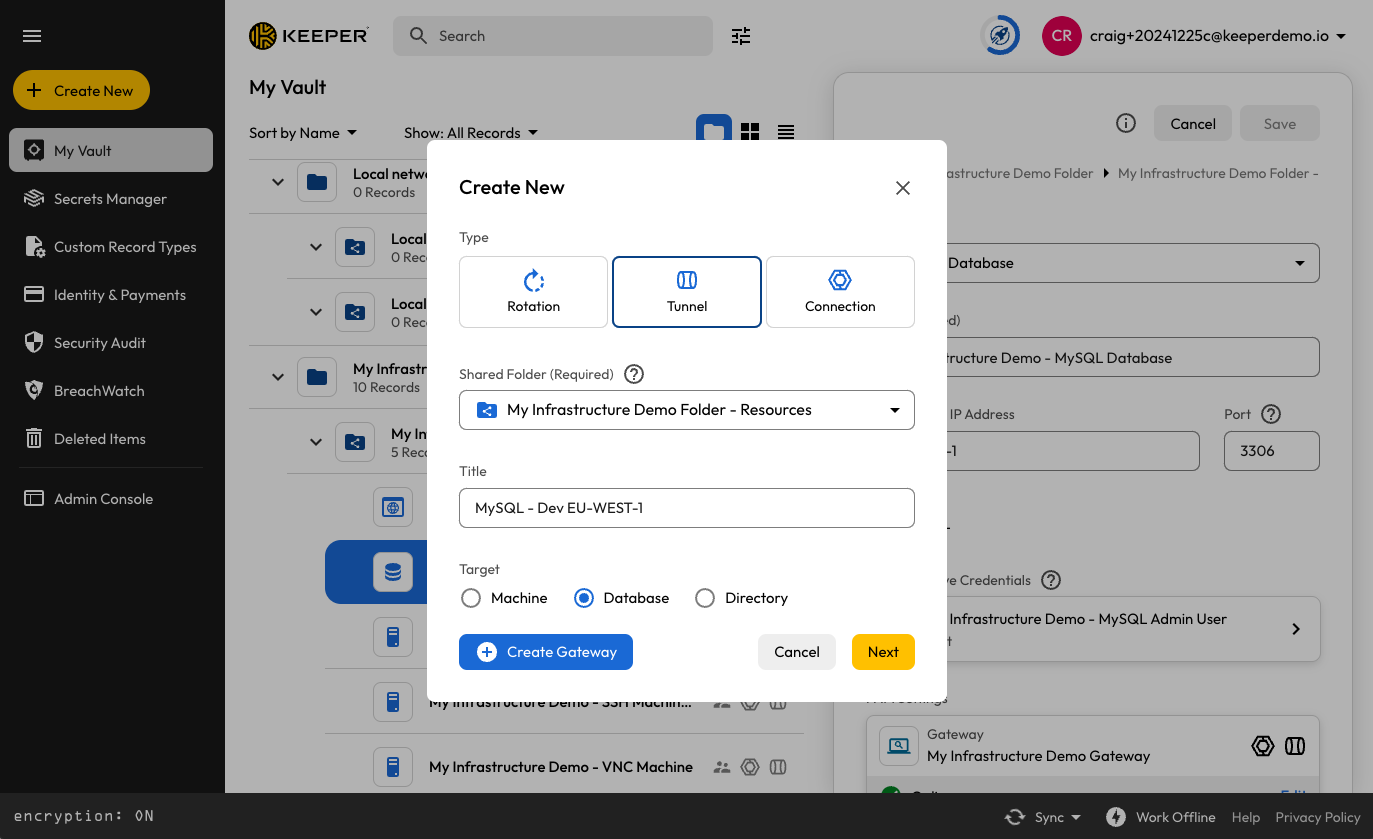Open the search filter options icon
The width and height of the screenshot is (1373, 839).
point(740,36)
